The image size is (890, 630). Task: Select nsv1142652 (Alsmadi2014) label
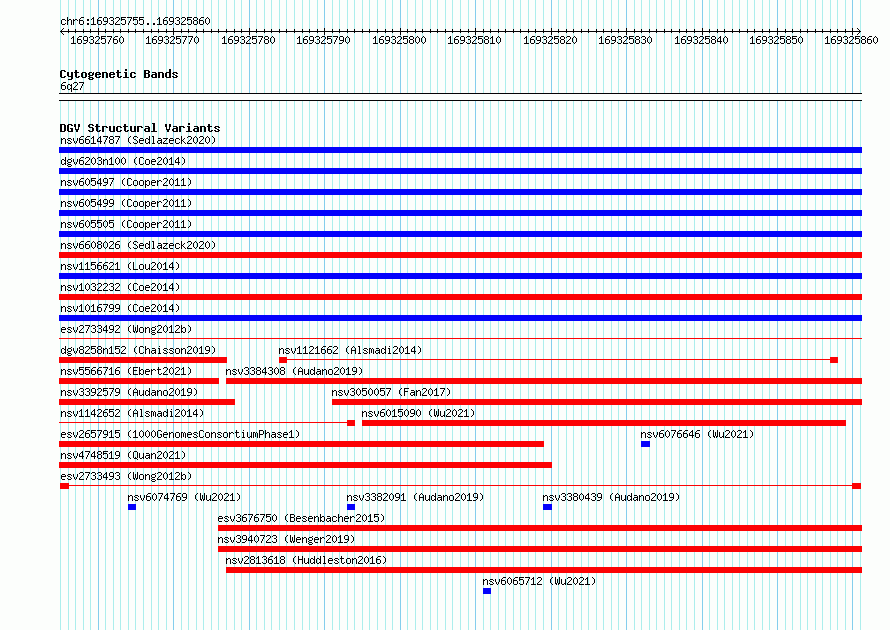pyautogui.click(x=132, y=413)
